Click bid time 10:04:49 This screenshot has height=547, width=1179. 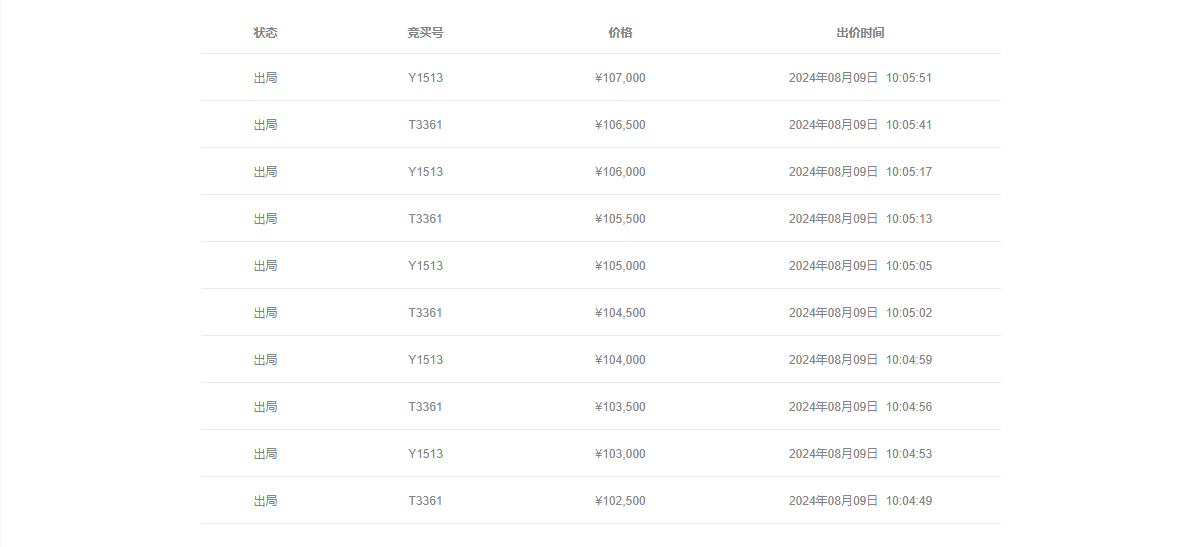908,501
